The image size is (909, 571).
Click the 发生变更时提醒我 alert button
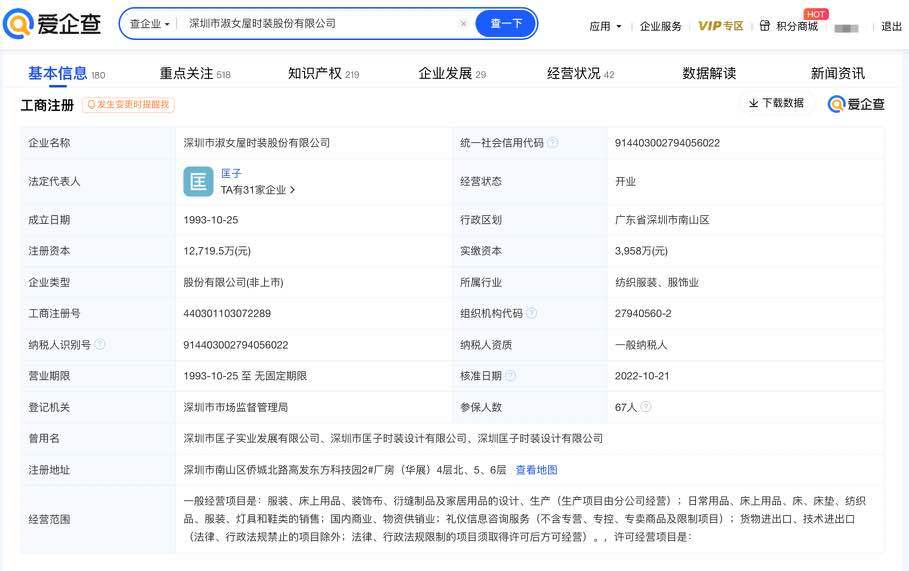(x=128, y=105)
